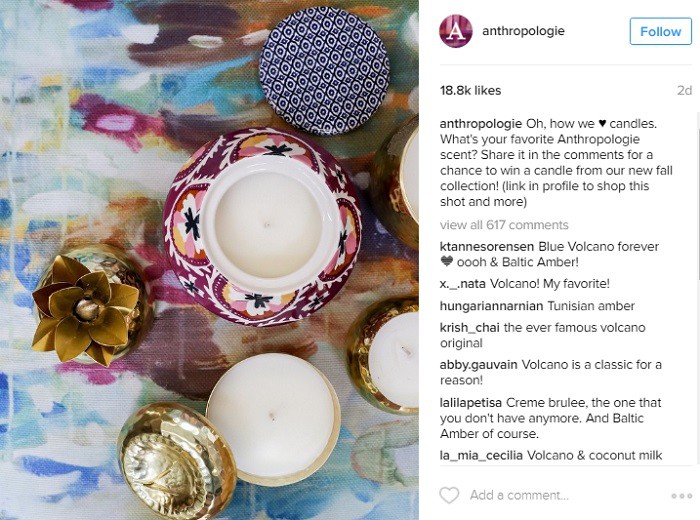The image size is (700, 520).
Task: Open anthropologie username in the header
Action: [523, 31]
